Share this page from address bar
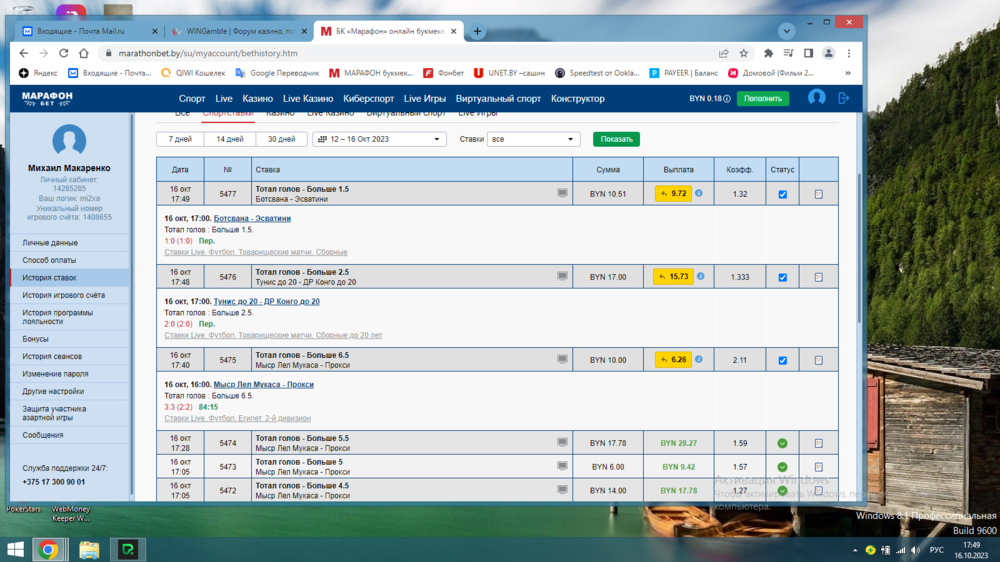Image resolution: width=1000 pixels, height=562 pixels. click(723, 53)
